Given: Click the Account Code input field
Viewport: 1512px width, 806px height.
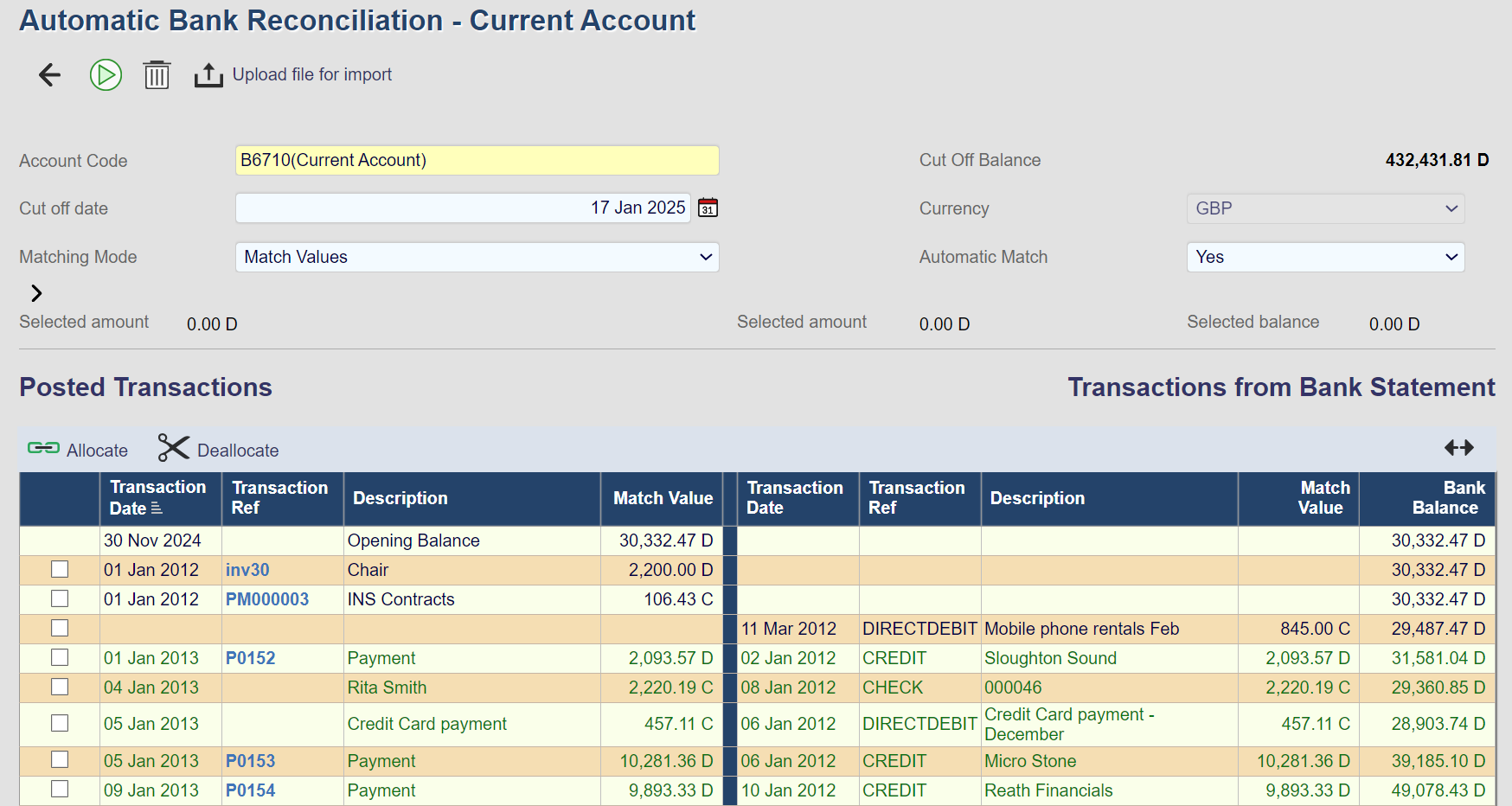Looking at the screenshot, I should point(477,160).
